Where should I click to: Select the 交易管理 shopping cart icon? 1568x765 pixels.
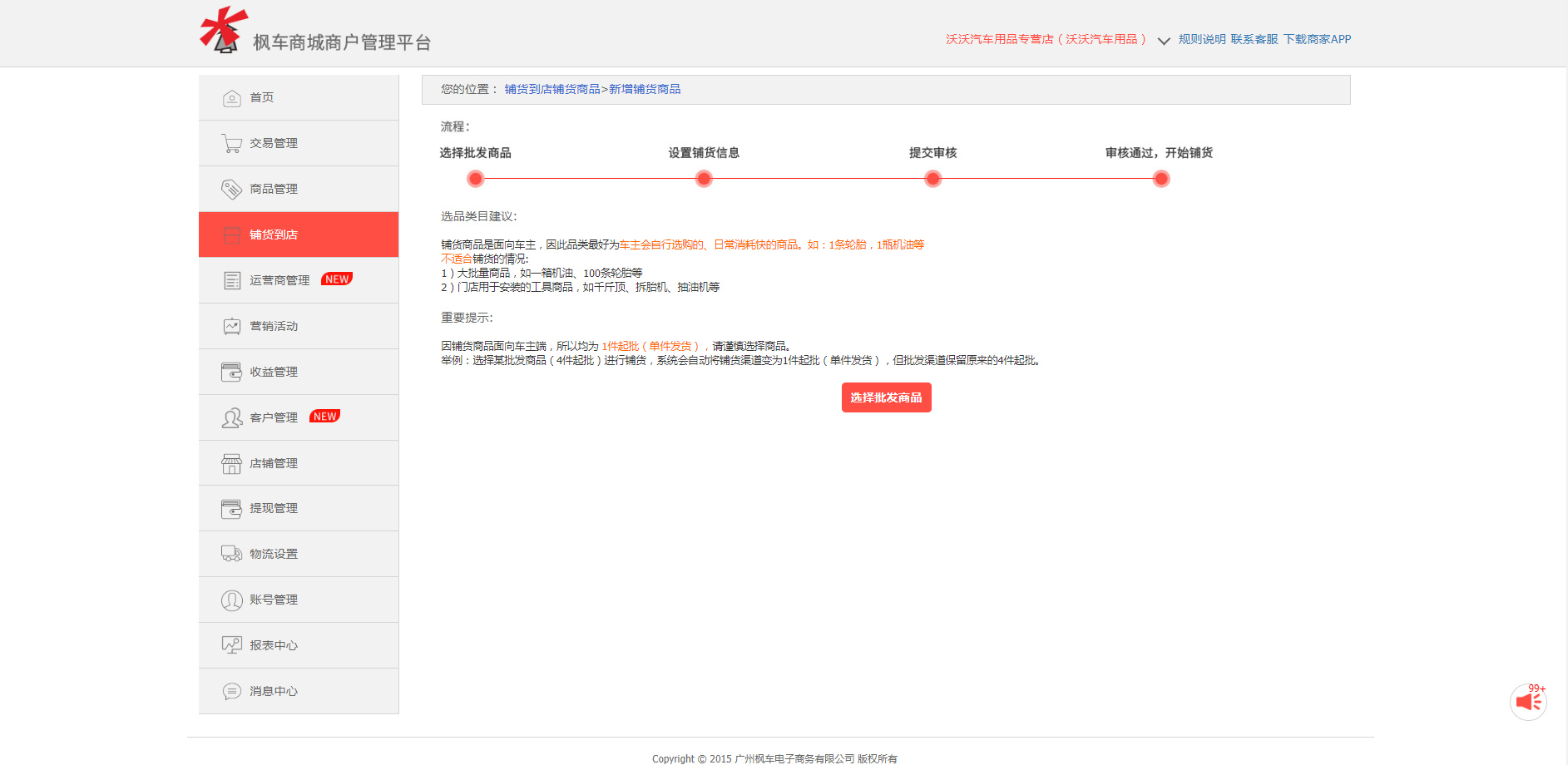click(230, 142)
